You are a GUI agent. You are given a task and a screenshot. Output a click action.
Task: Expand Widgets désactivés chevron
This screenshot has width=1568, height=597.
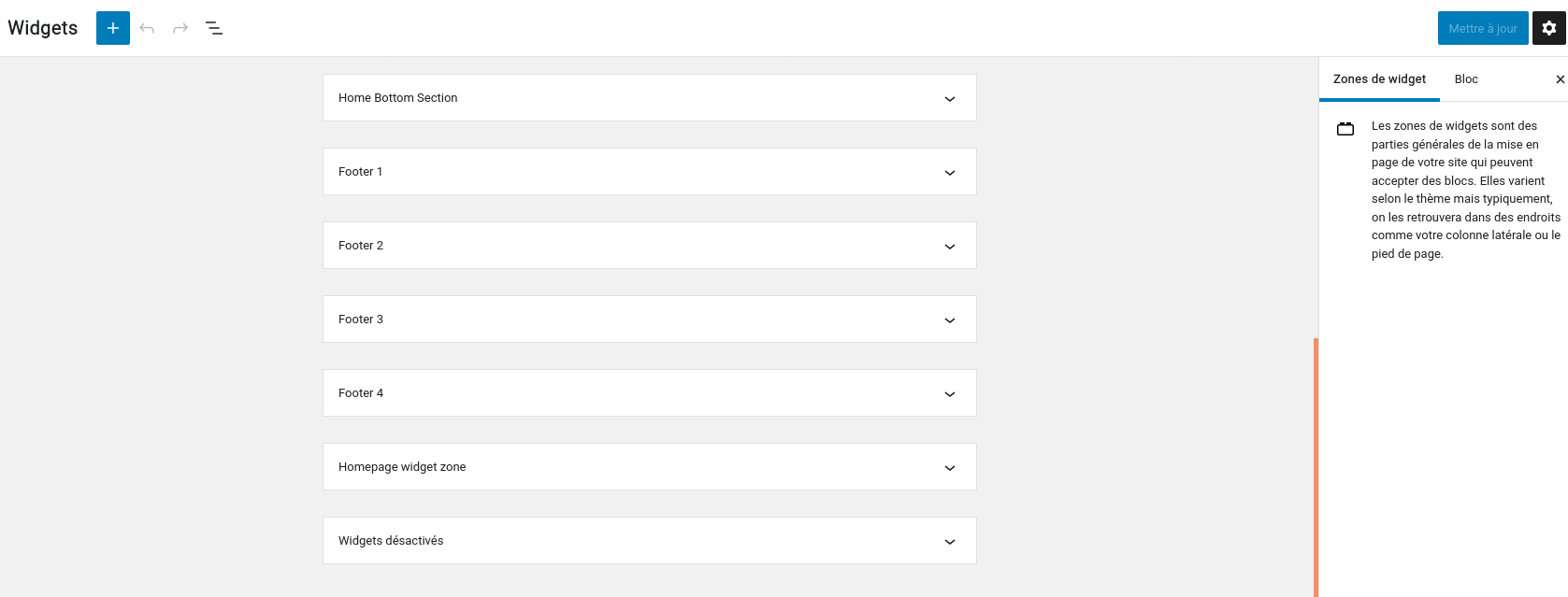coord(950,541)
